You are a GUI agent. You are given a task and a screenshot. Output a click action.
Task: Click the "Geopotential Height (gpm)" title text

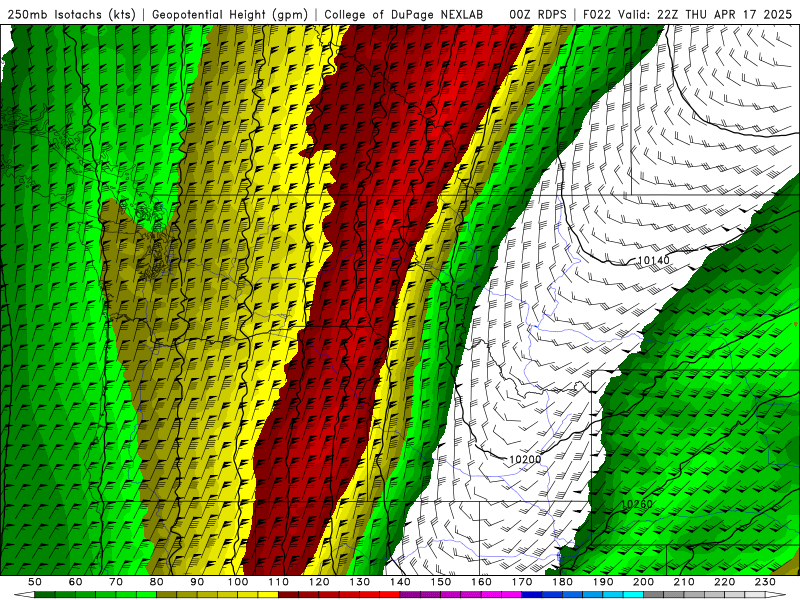[x=230, y=14]
